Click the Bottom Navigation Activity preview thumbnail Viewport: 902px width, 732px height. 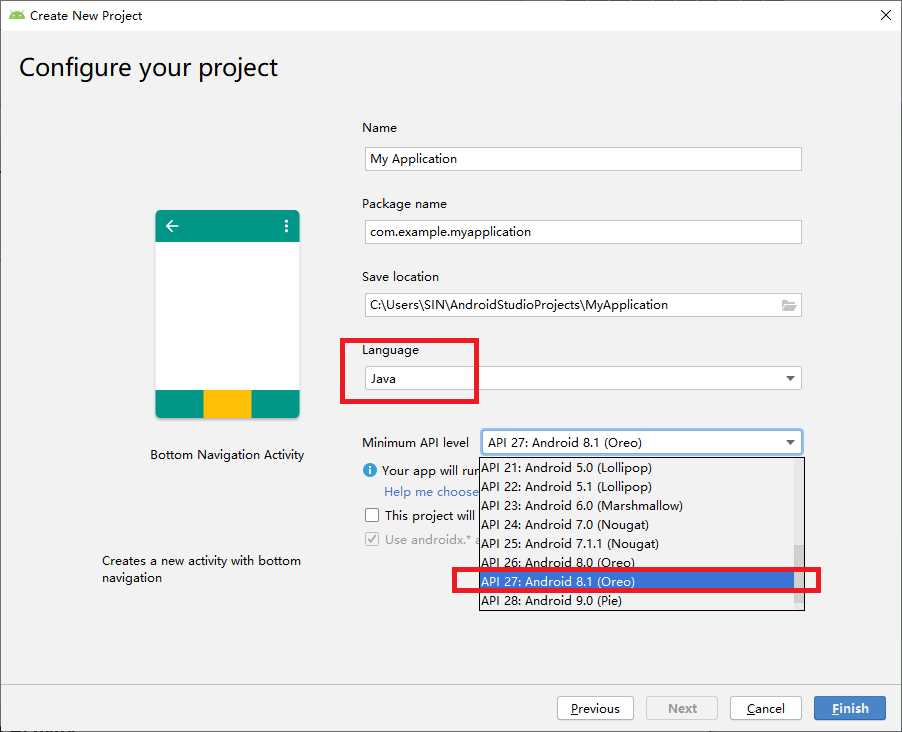coord(227,314)
